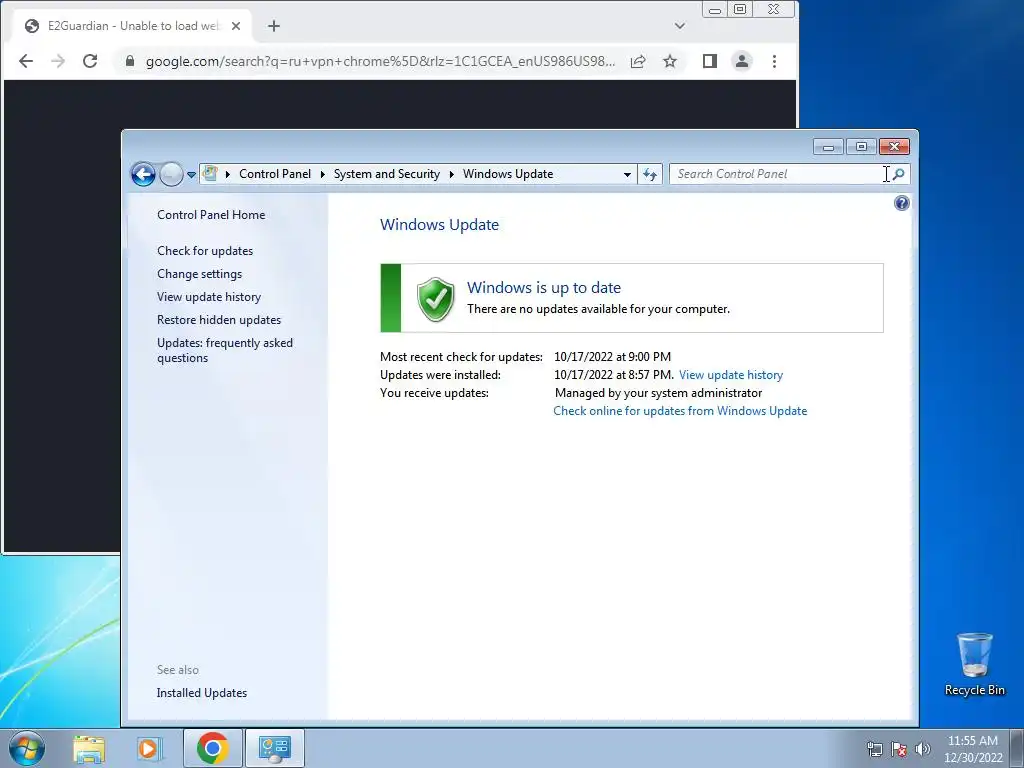Open View update history in sidebar

pyautogui.click(x=209, y=296)
